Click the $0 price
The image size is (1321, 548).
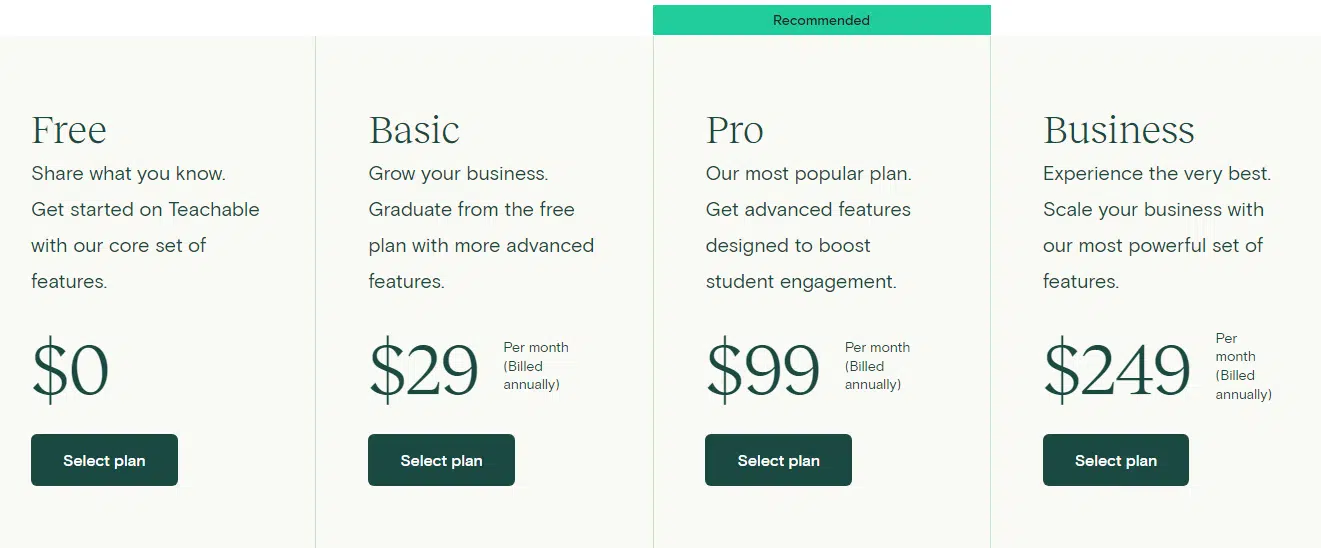[x=70, y=371]
